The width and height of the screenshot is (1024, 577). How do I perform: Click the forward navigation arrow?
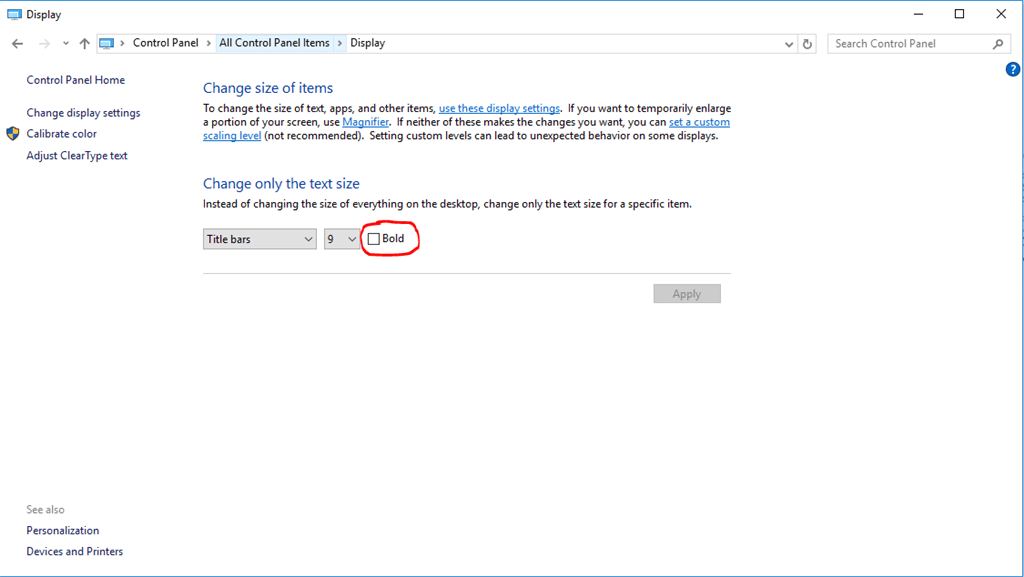coord(44,44)
